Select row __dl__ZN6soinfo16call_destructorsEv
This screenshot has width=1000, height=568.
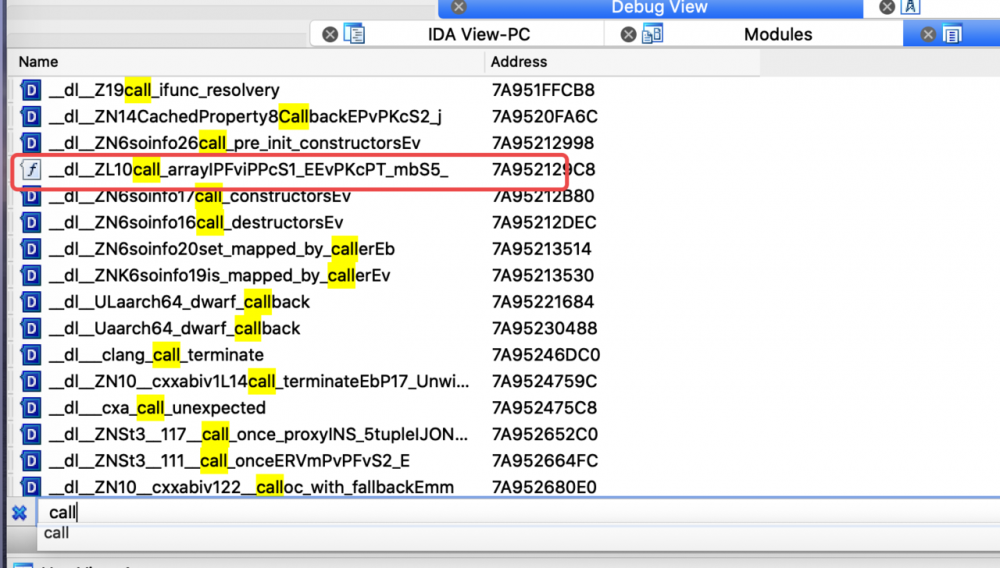pyautogui.click(x=196, y=222)
